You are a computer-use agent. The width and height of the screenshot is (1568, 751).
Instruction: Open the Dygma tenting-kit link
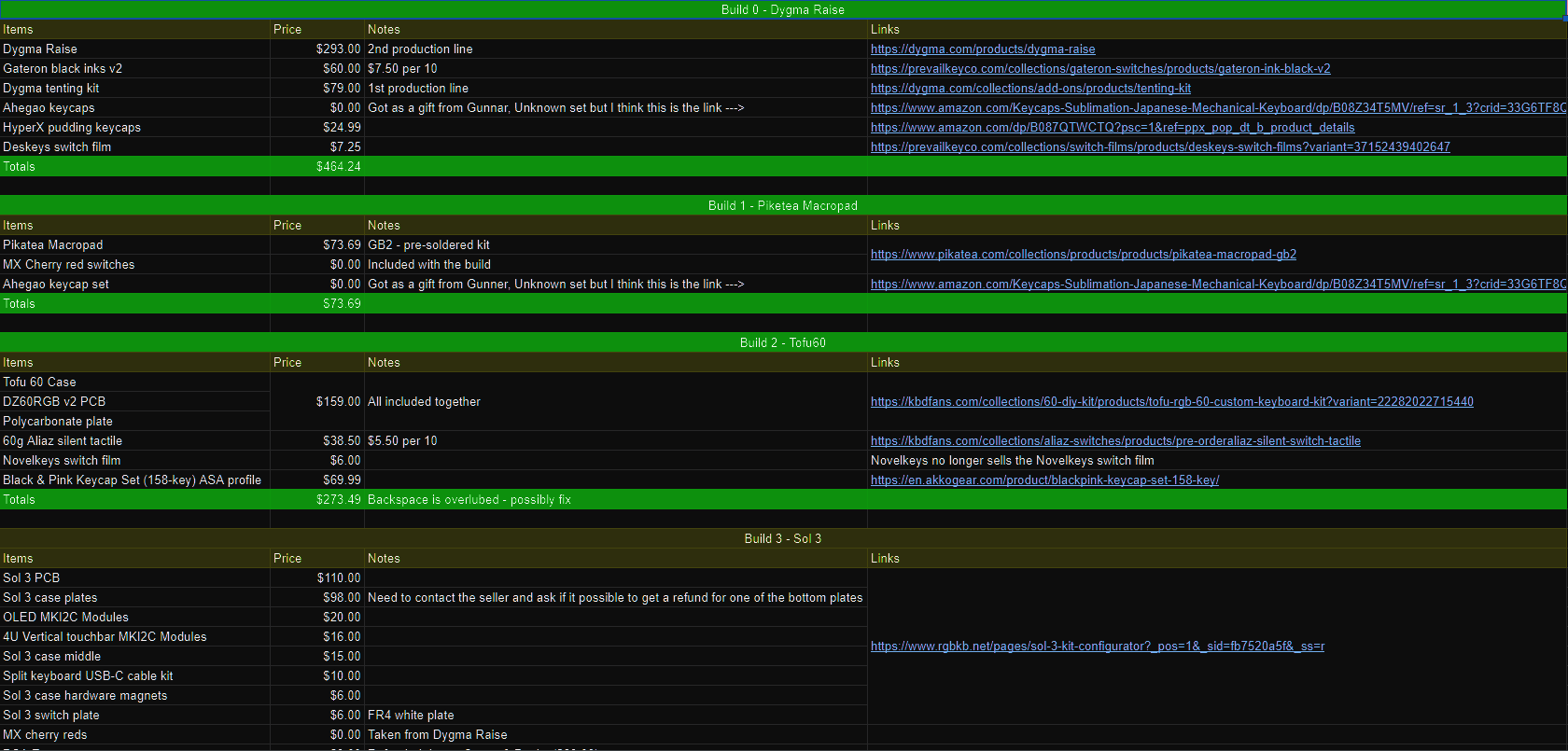1030,89
